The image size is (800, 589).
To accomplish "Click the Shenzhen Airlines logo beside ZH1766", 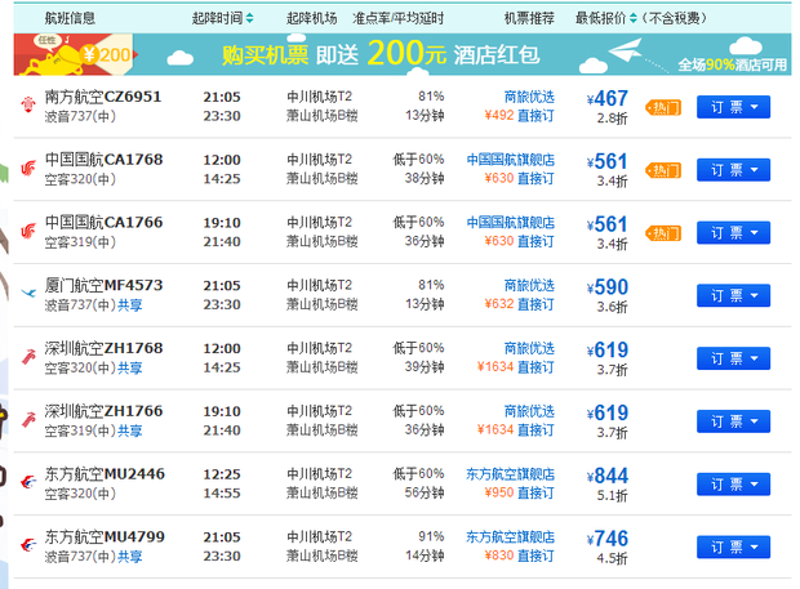I will (29, 420).
